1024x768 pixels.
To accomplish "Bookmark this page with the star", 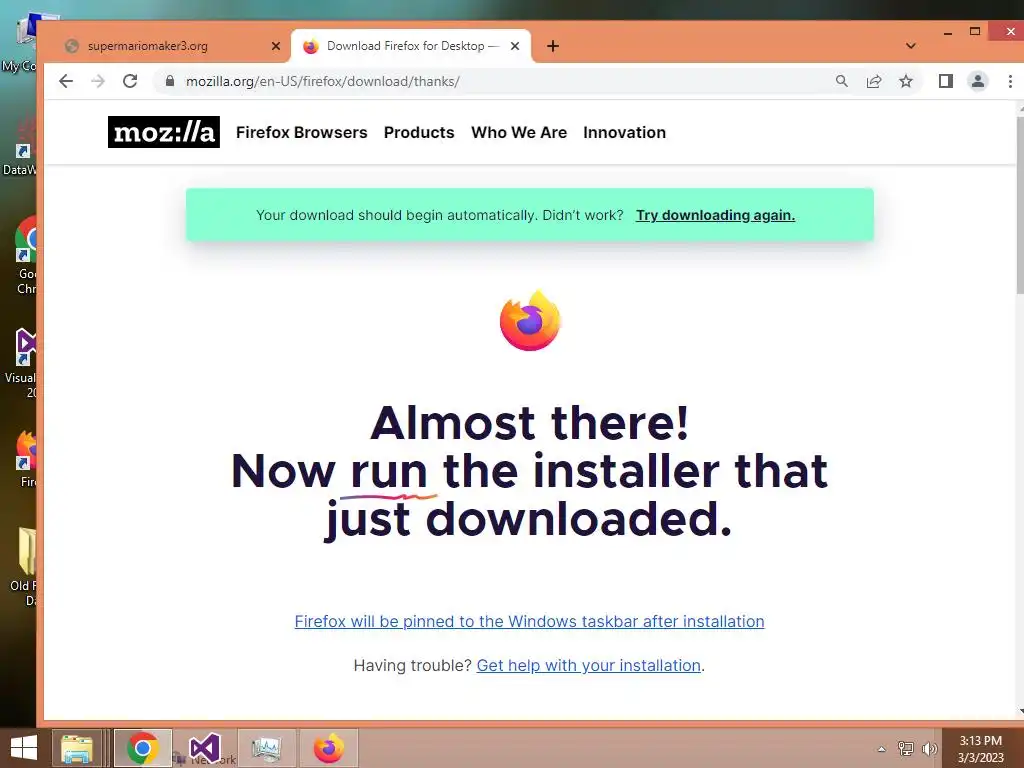I will 906,81.
